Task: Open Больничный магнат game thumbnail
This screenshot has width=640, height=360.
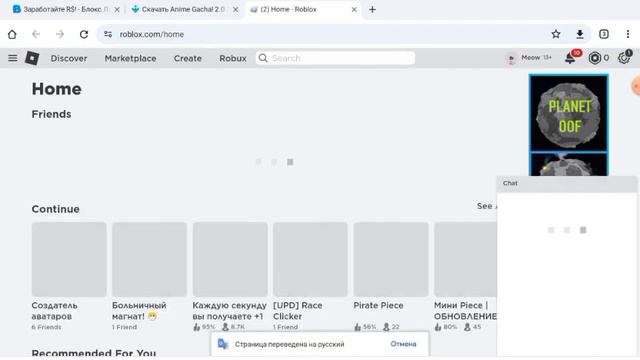Action: point(149,260)
